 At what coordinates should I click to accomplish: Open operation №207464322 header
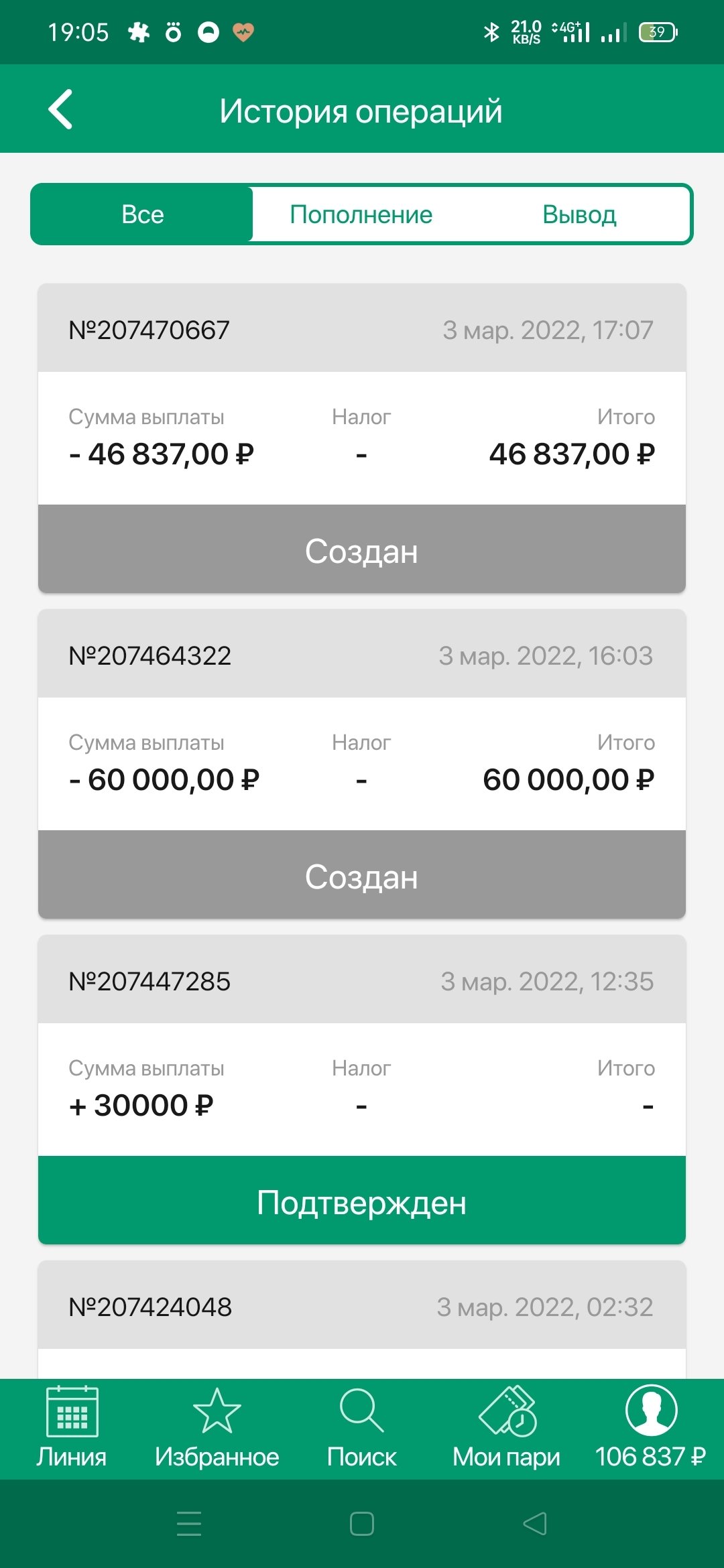coord(361,655)
